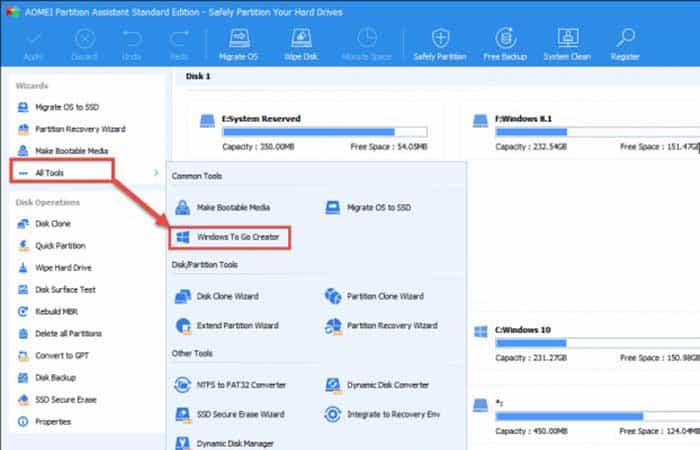Choose Migrate OS to SSD in the Wizards sidebar
The height and width of the screenshot is (450, 700).
click(x=58, y=107)
